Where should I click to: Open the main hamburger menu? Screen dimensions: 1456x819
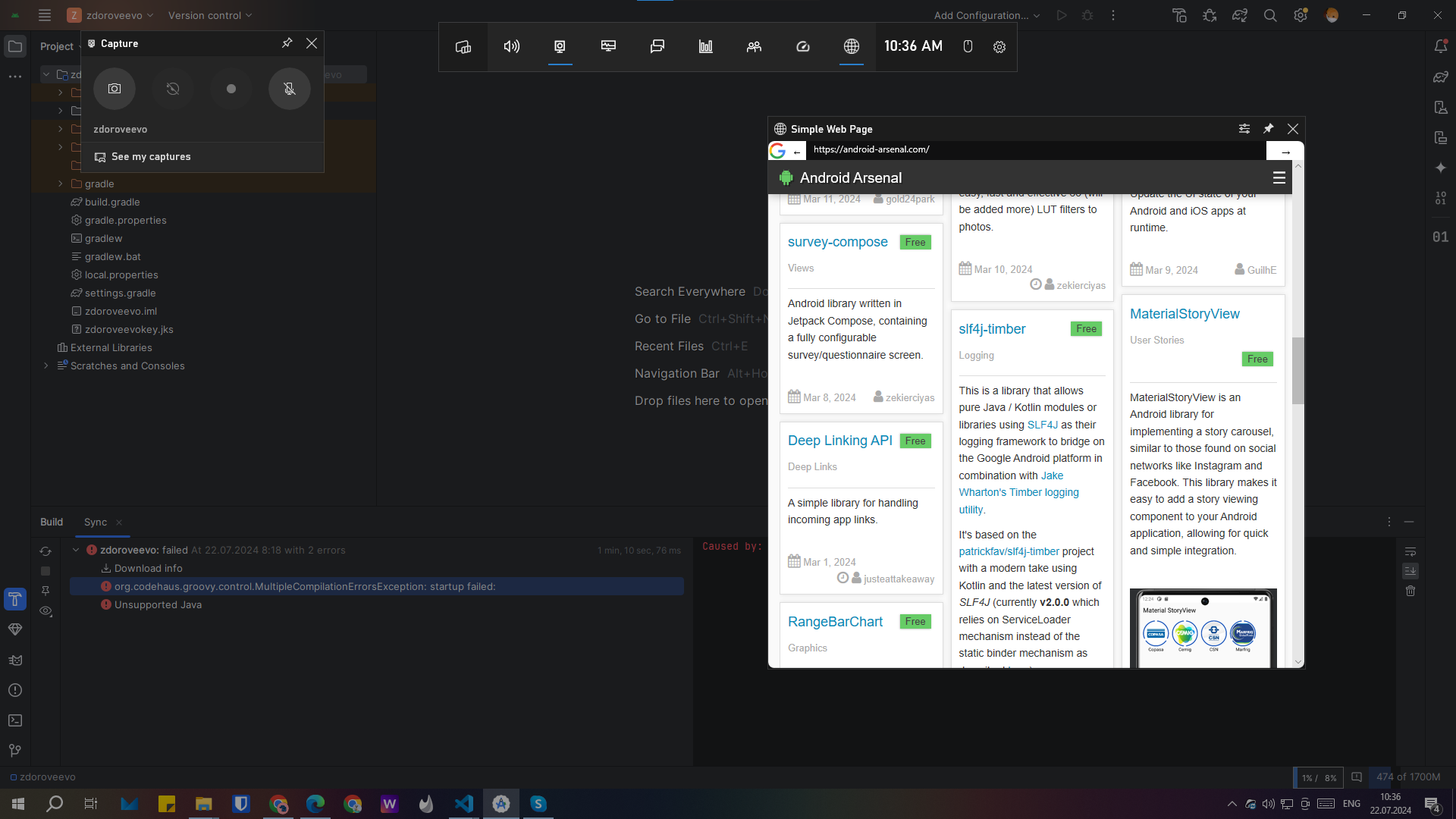(x=45, y=15)
